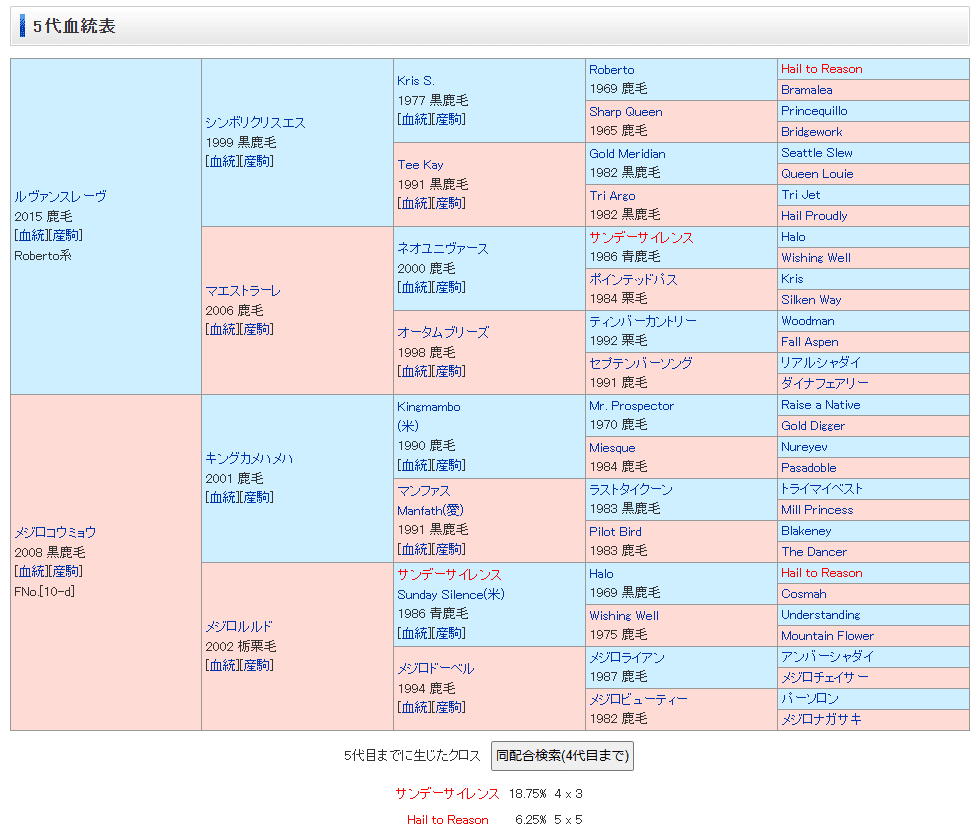Open Bridgework ancestor link
The width and height of the screenshot is (980, 832).
tap(811, 132)
